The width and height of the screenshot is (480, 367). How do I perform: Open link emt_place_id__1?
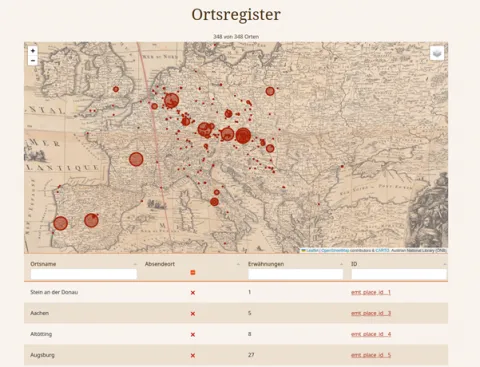[371, 292]
